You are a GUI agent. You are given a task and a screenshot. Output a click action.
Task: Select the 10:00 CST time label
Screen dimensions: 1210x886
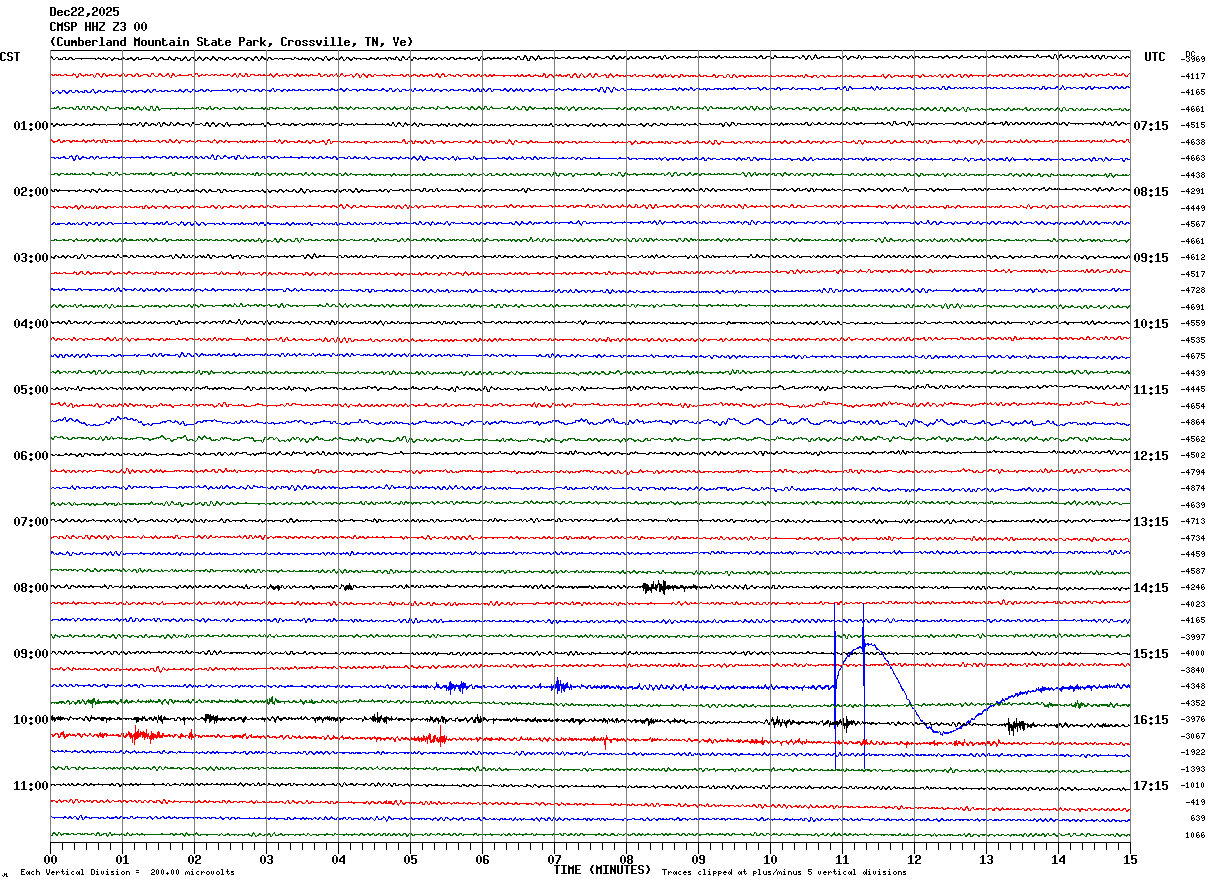(x=31, y=720)
